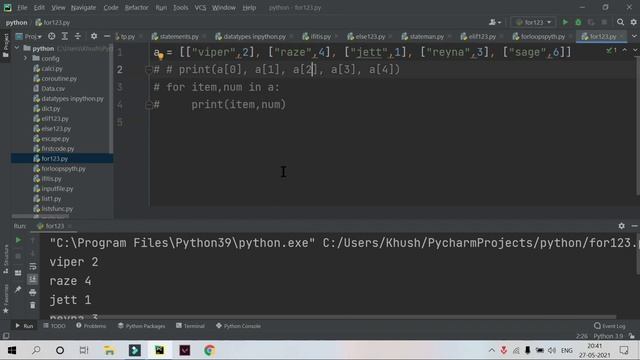Open the for123 run configuration dropdown
Screen dimensions: 640x360
[533, 22]
